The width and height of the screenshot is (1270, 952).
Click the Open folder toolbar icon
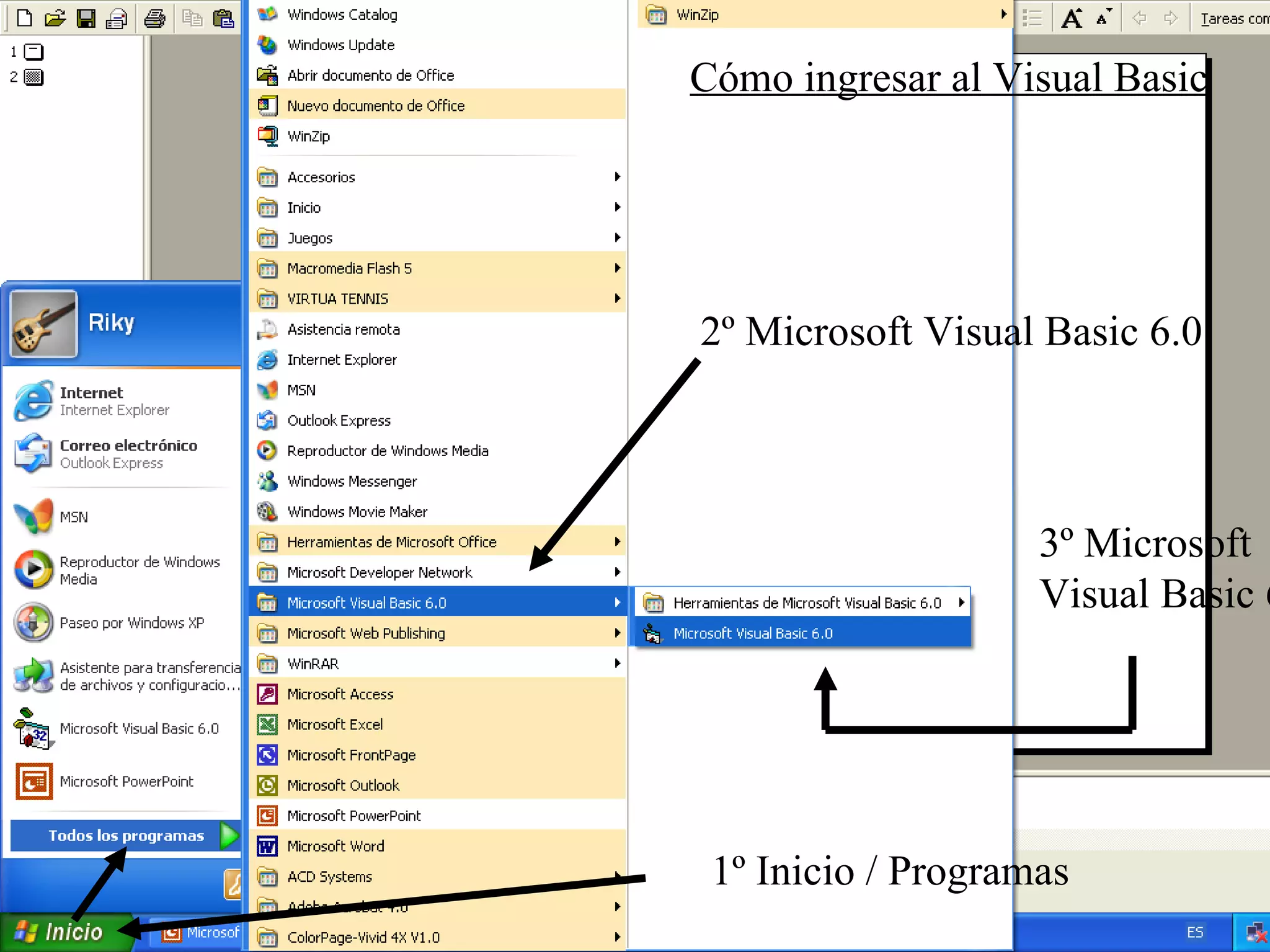coord(55,18)
